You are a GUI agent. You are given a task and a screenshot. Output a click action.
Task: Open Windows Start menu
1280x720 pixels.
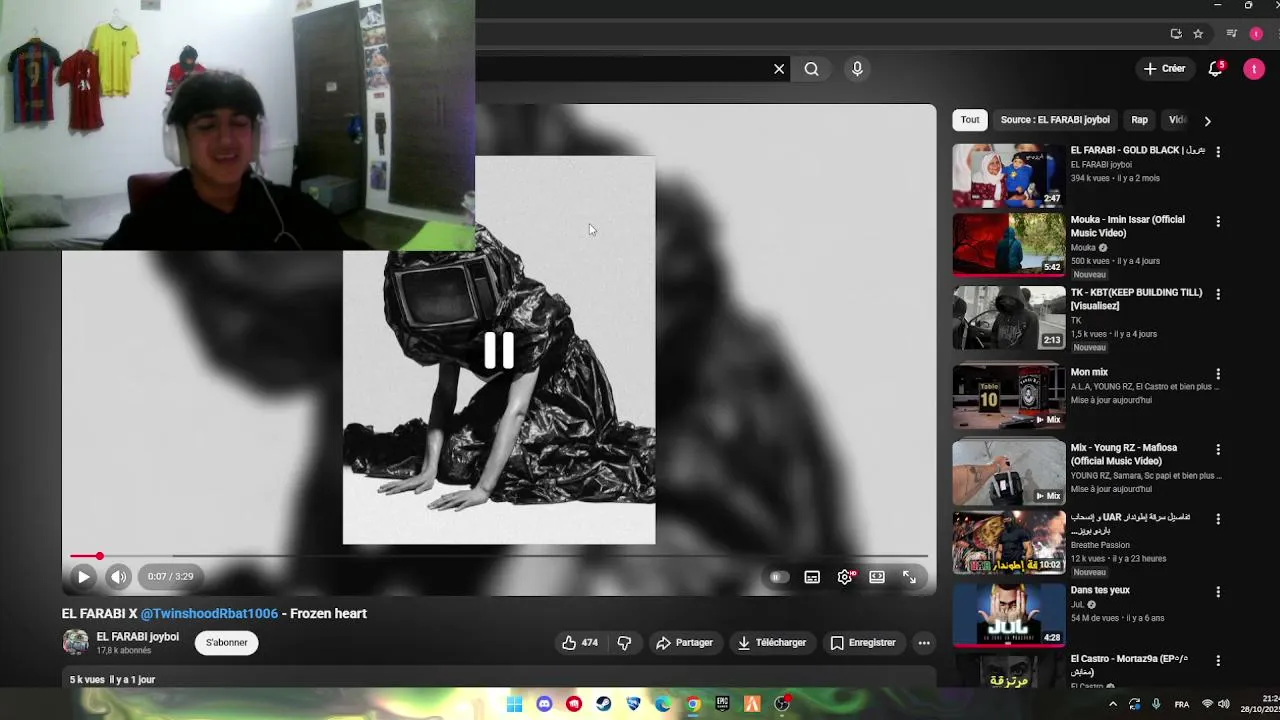coord(514,704)
